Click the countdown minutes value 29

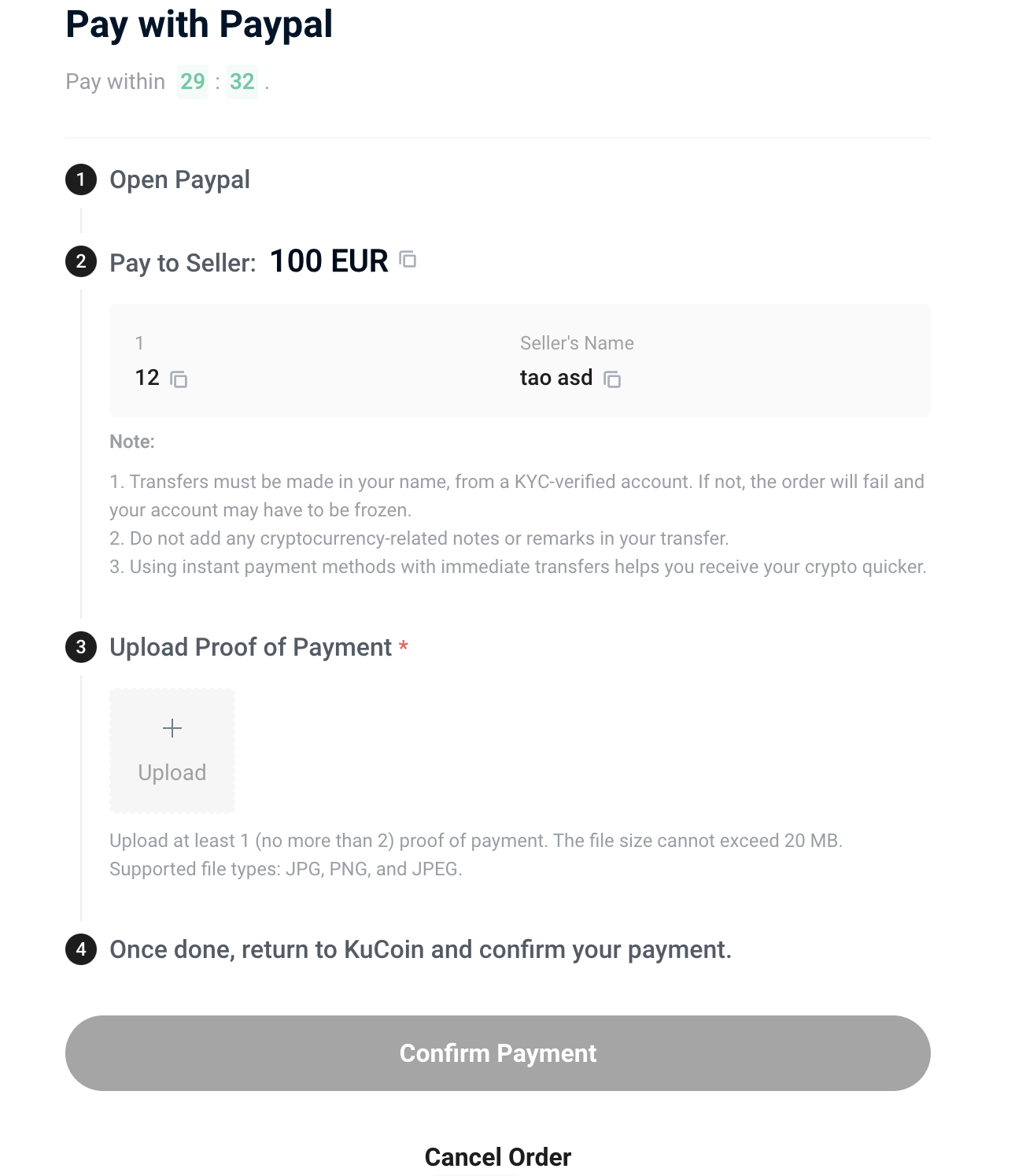[193, 81]
